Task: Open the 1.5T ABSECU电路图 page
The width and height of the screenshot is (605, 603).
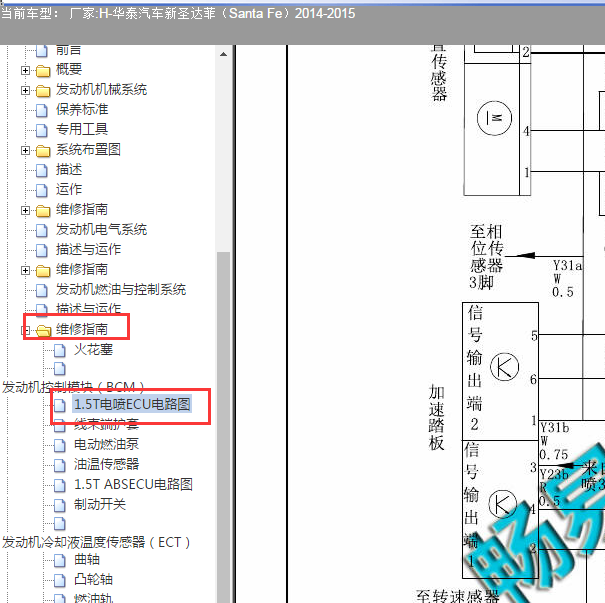Action: pyautogui.click(x=133, y=484)
